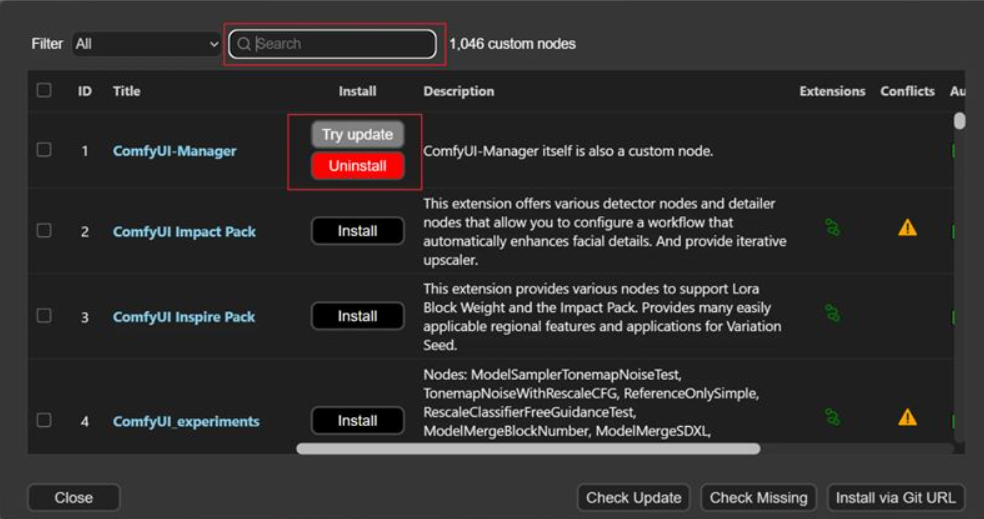
Task: Sort by the ID column header
Action: pos(85,91)
